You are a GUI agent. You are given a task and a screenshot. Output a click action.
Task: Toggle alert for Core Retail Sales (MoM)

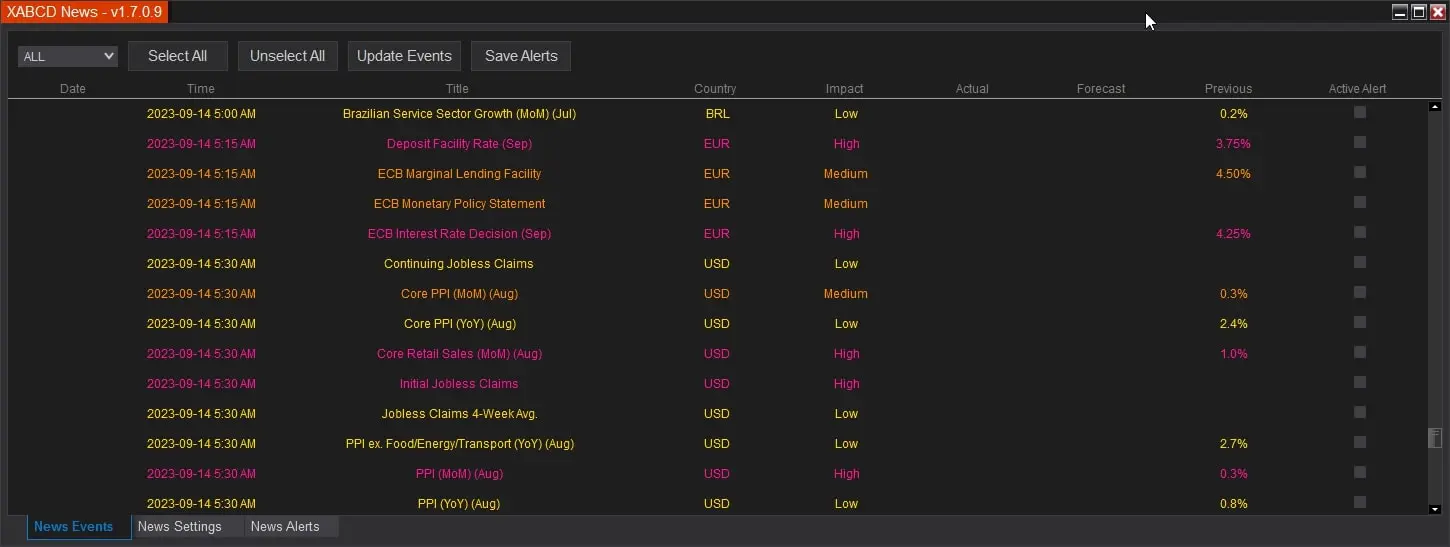[1360, 352]
